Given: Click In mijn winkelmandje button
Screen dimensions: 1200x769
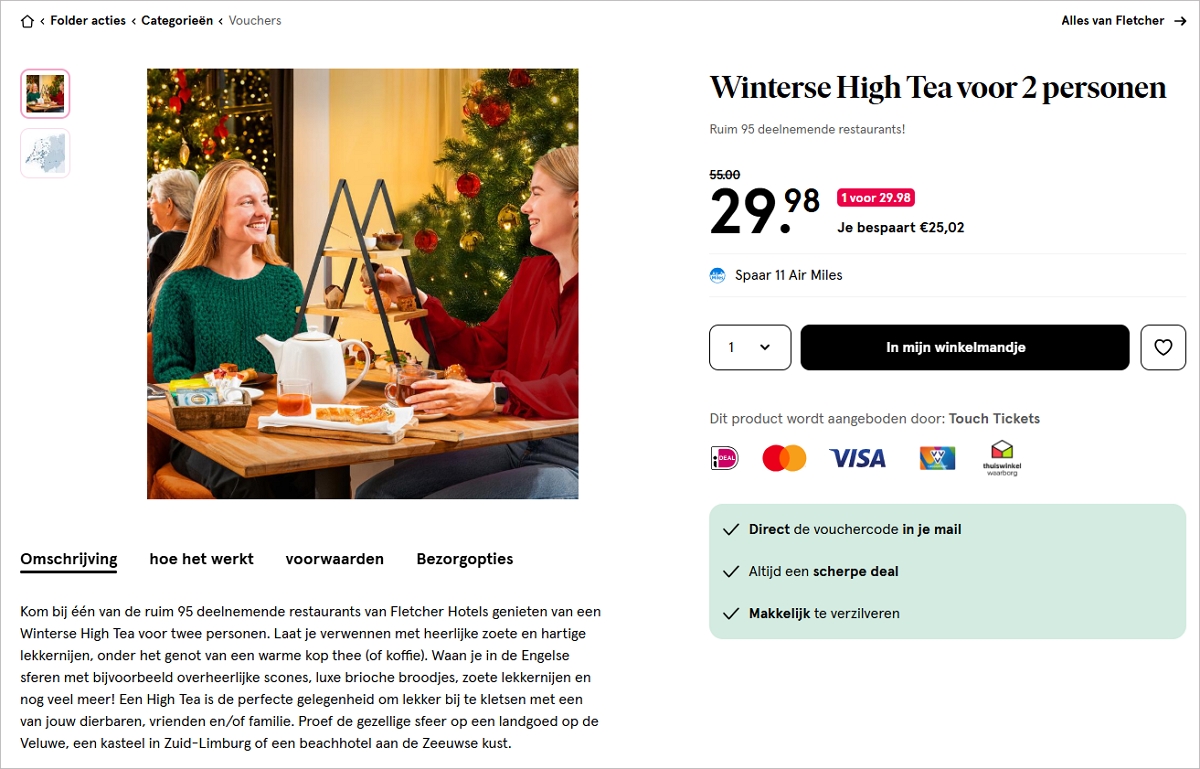Looking at the screenshot, I should coord(965,347).
